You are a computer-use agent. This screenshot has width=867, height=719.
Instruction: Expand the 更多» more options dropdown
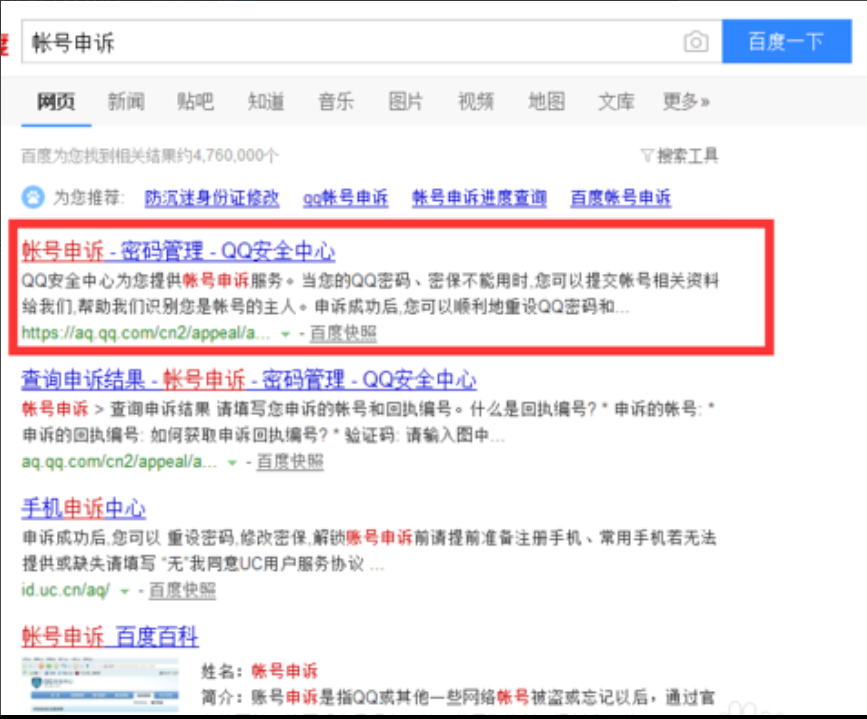tap(684, 102)
